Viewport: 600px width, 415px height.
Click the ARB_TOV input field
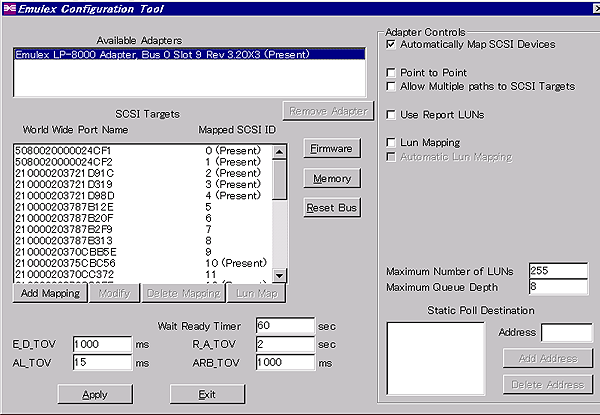coord(285,362)
